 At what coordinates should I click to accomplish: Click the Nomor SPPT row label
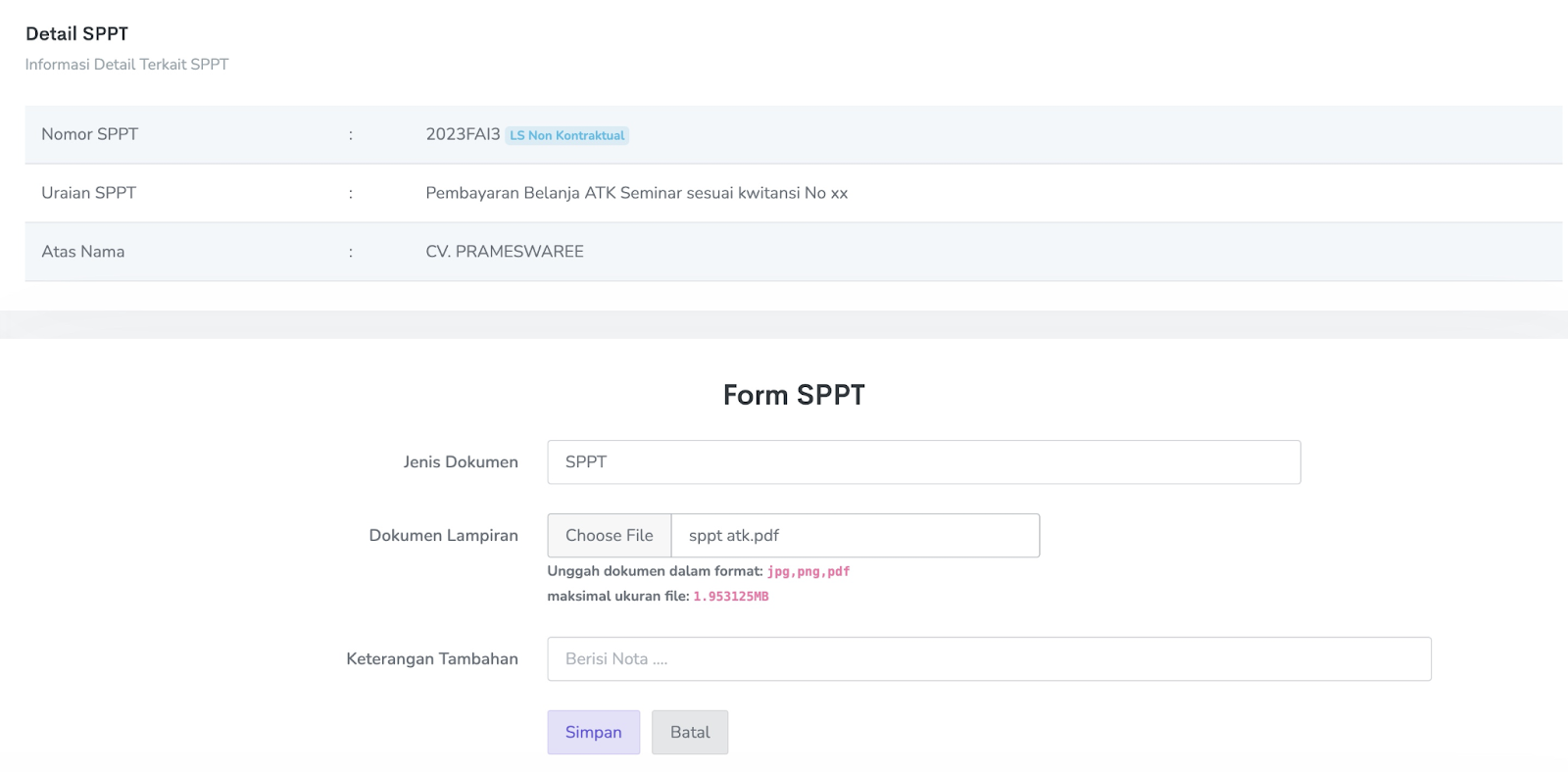tap(89, 134)
